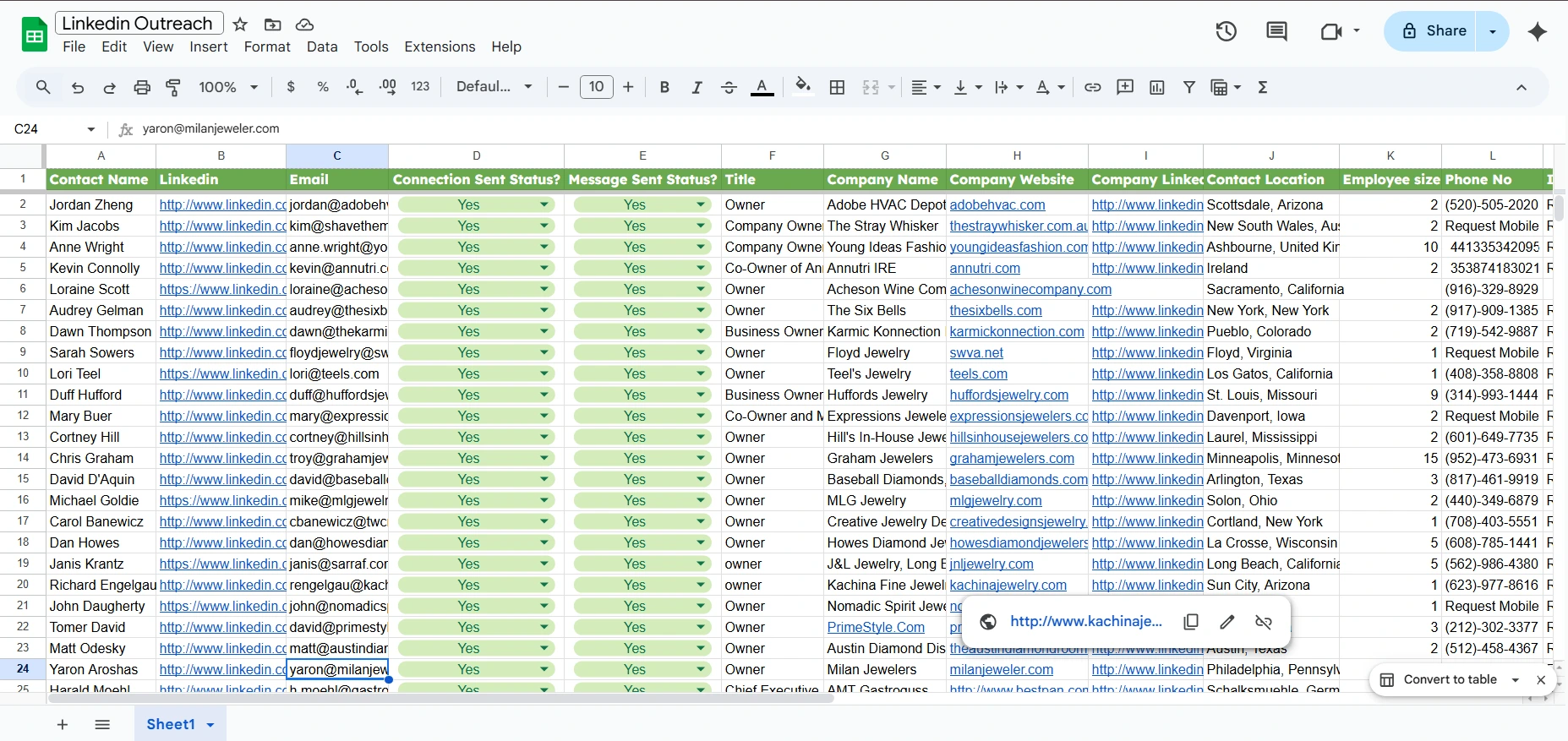
Task: Open Jordan Zheng's connection status dropdown
Action: tap(544, 204)
